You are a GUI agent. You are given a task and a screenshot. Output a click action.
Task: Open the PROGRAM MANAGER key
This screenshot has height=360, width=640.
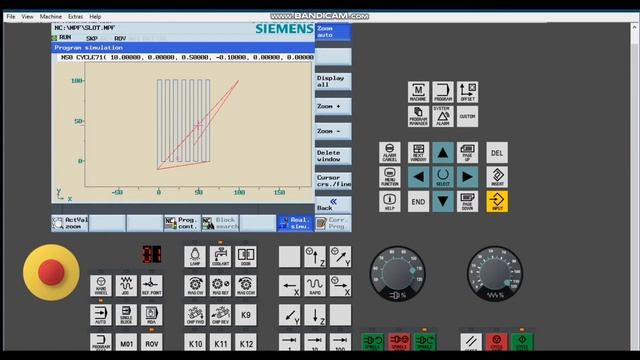point(418,116)
